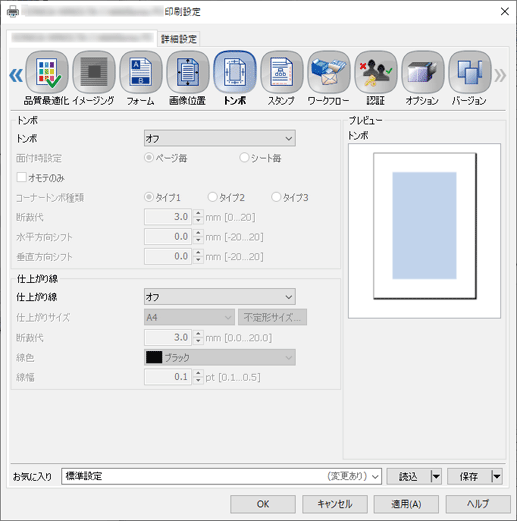Switch to the 詳細設定 tab
The image size is (517, 521).
[179, 39]
